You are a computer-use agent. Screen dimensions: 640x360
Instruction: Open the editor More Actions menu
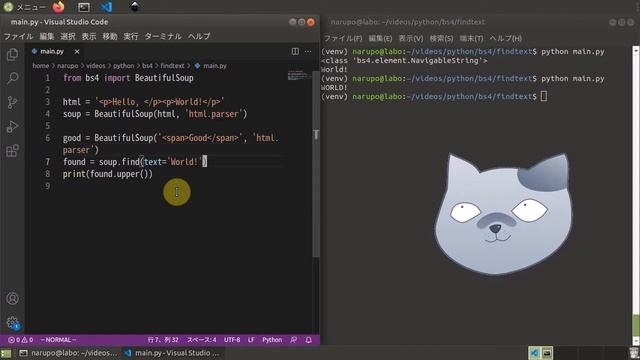point(308,51)
